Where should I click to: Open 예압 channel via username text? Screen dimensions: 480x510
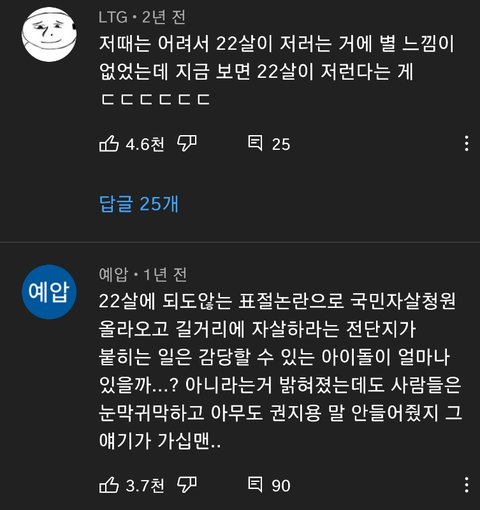pos(113,275)
